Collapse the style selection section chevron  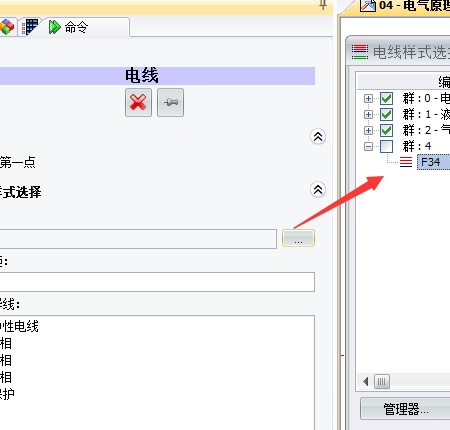point(318,190)
